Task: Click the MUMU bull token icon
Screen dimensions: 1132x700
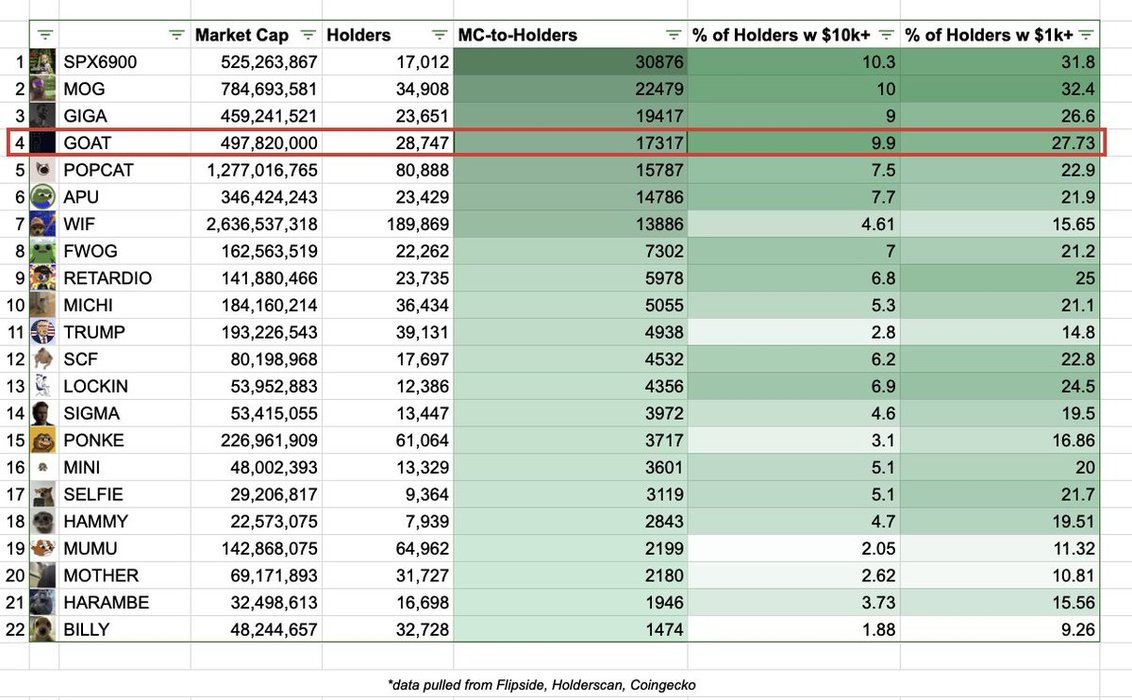Action: pos(43,548)
